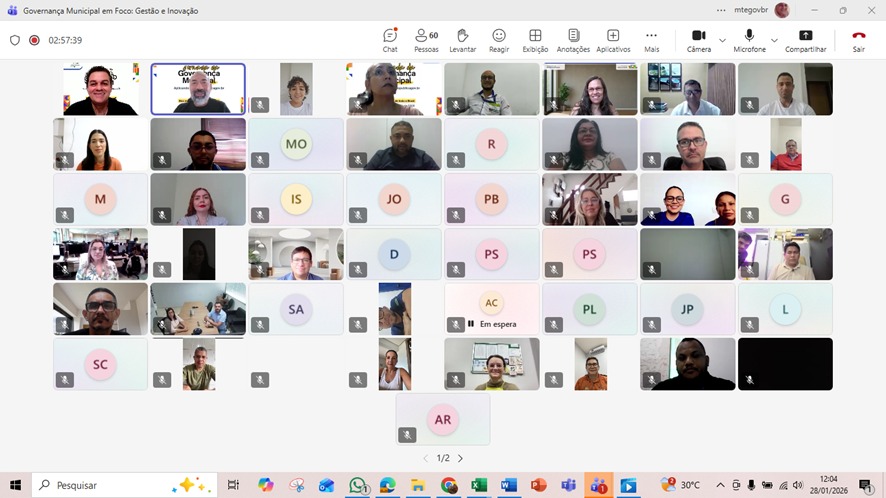The height and width of the screenshot is (498, 886).
Task: Open Anotações meeting notes
Action: tap(573, 40)
